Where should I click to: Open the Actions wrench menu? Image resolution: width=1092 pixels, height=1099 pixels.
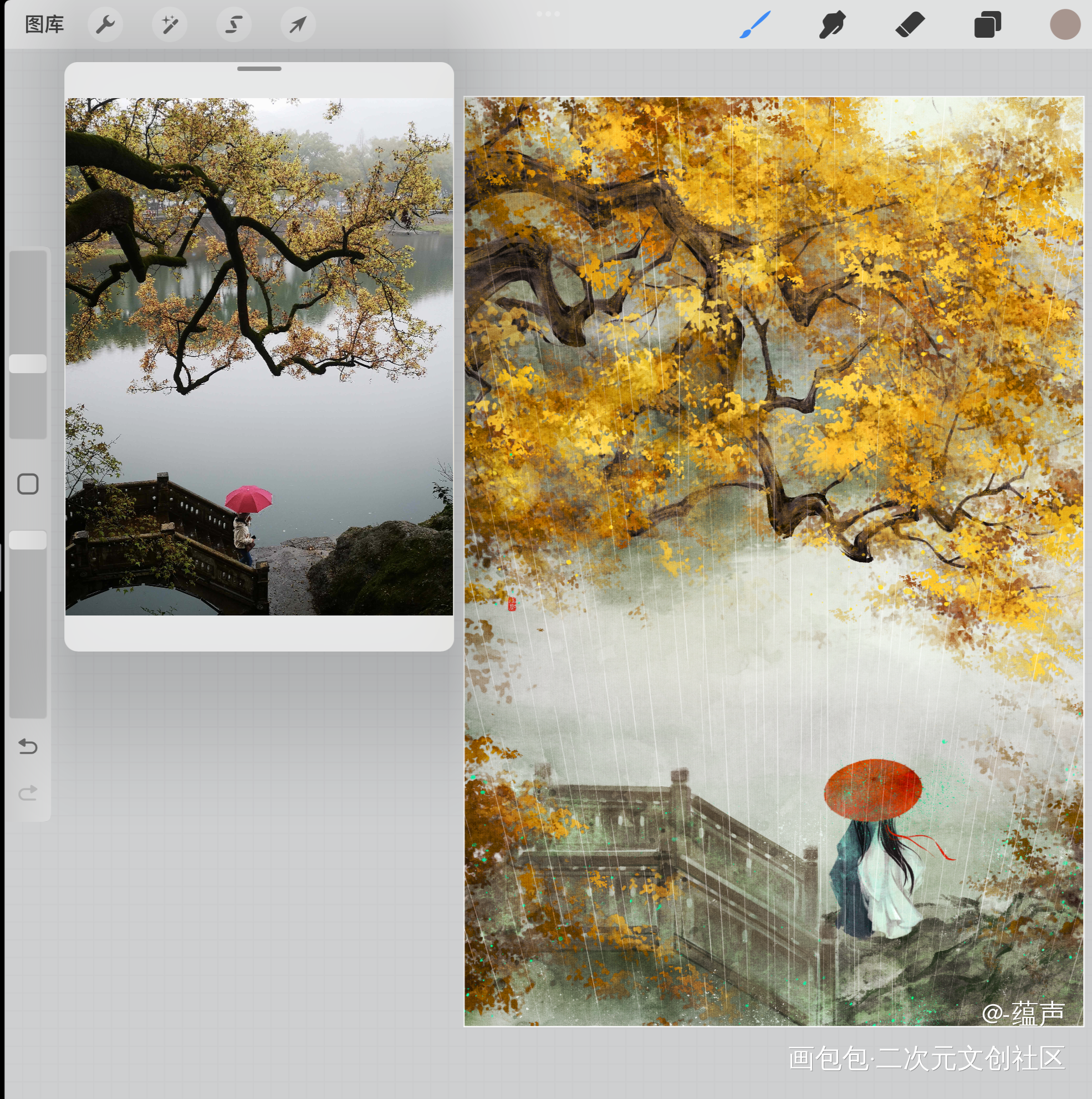[105, 25]
